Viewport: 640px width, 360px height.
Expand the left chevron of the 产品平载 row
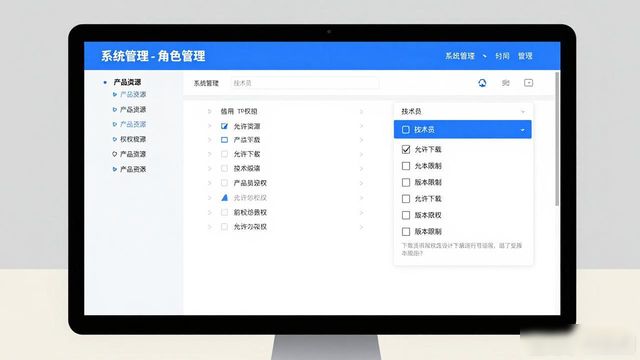(x=209, y=140)
